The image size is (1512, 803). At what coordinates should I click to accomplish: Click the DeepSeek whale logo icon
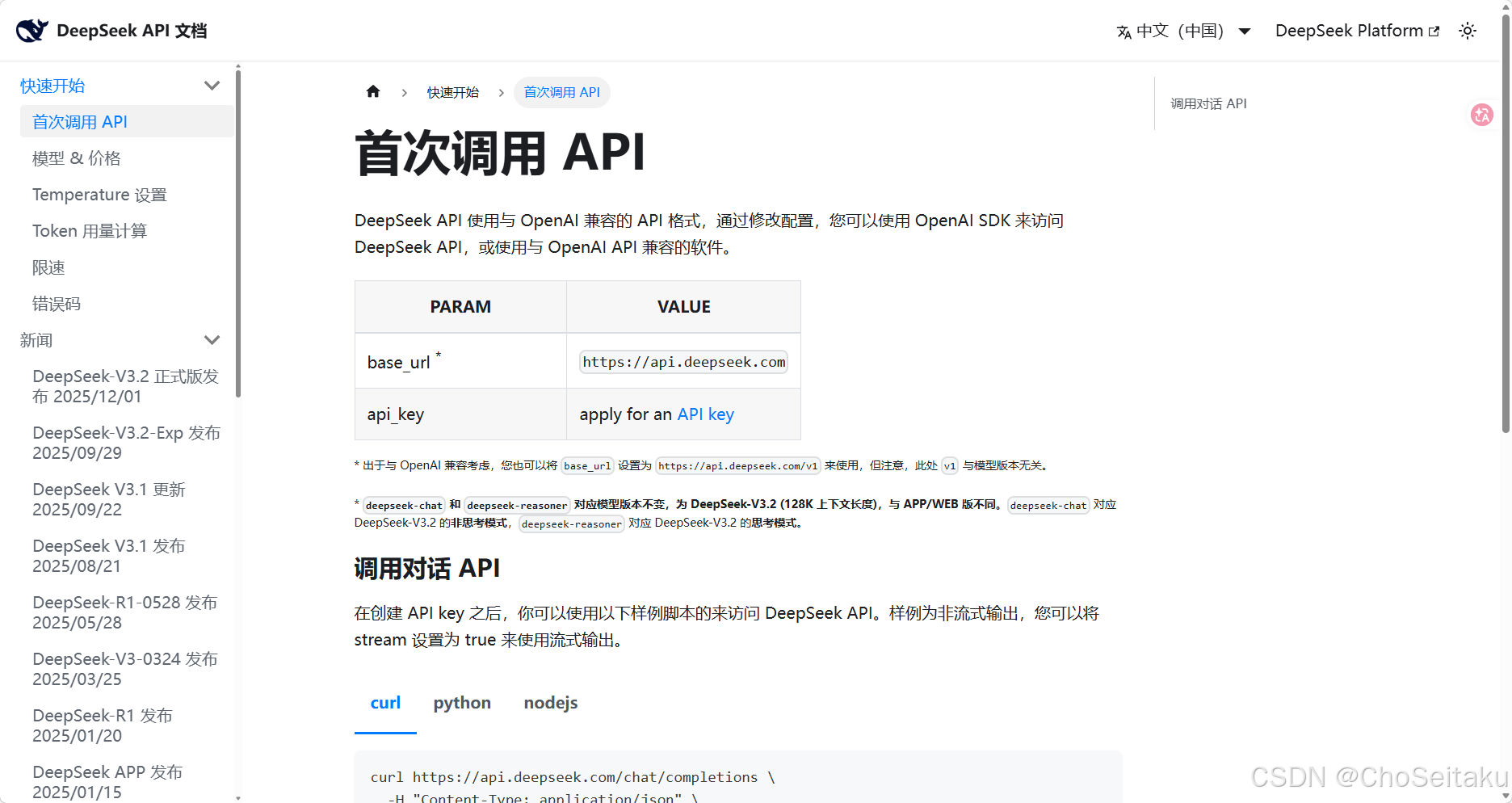[32, 31]
